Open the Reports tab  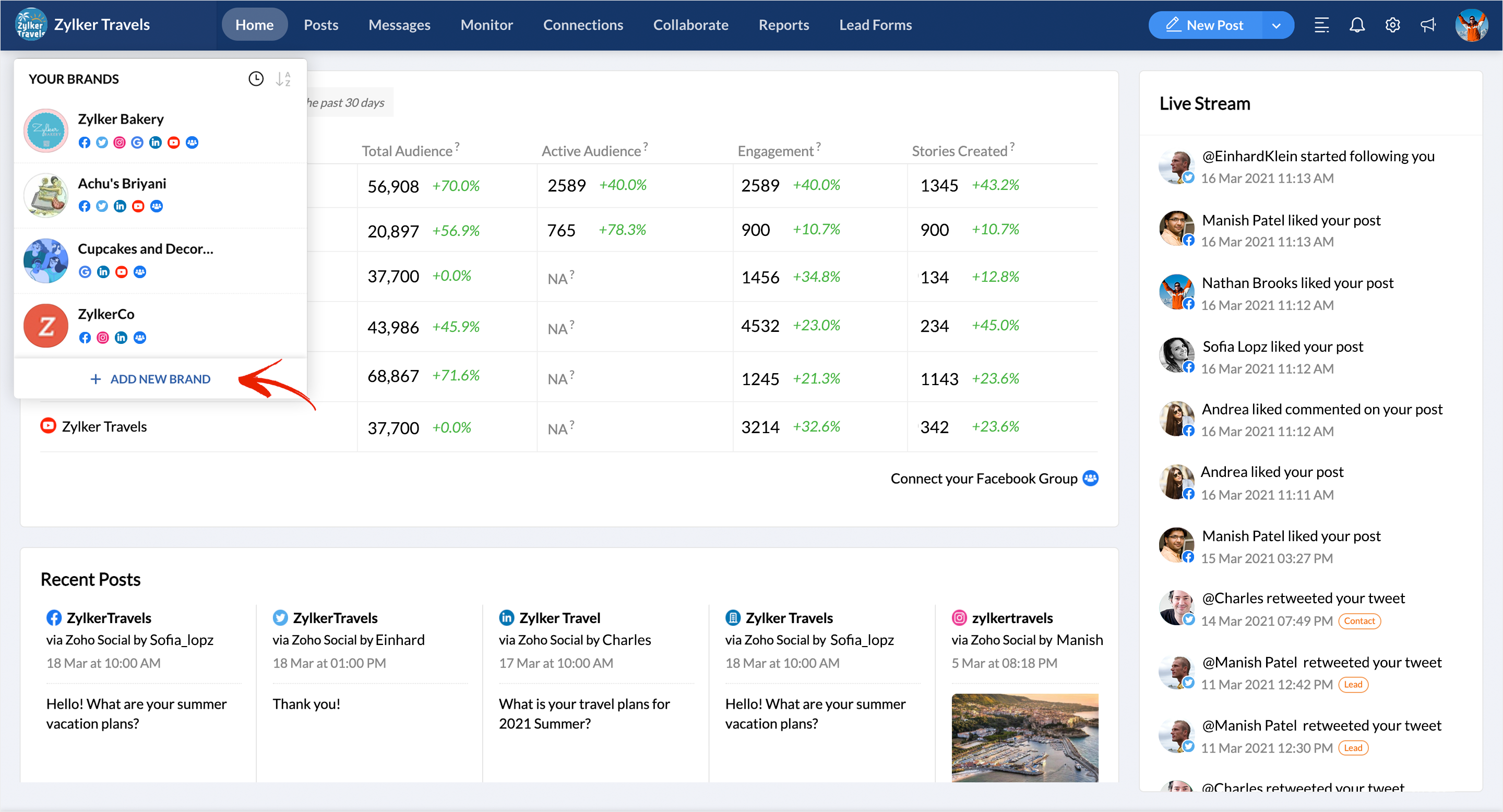point(783,25)
